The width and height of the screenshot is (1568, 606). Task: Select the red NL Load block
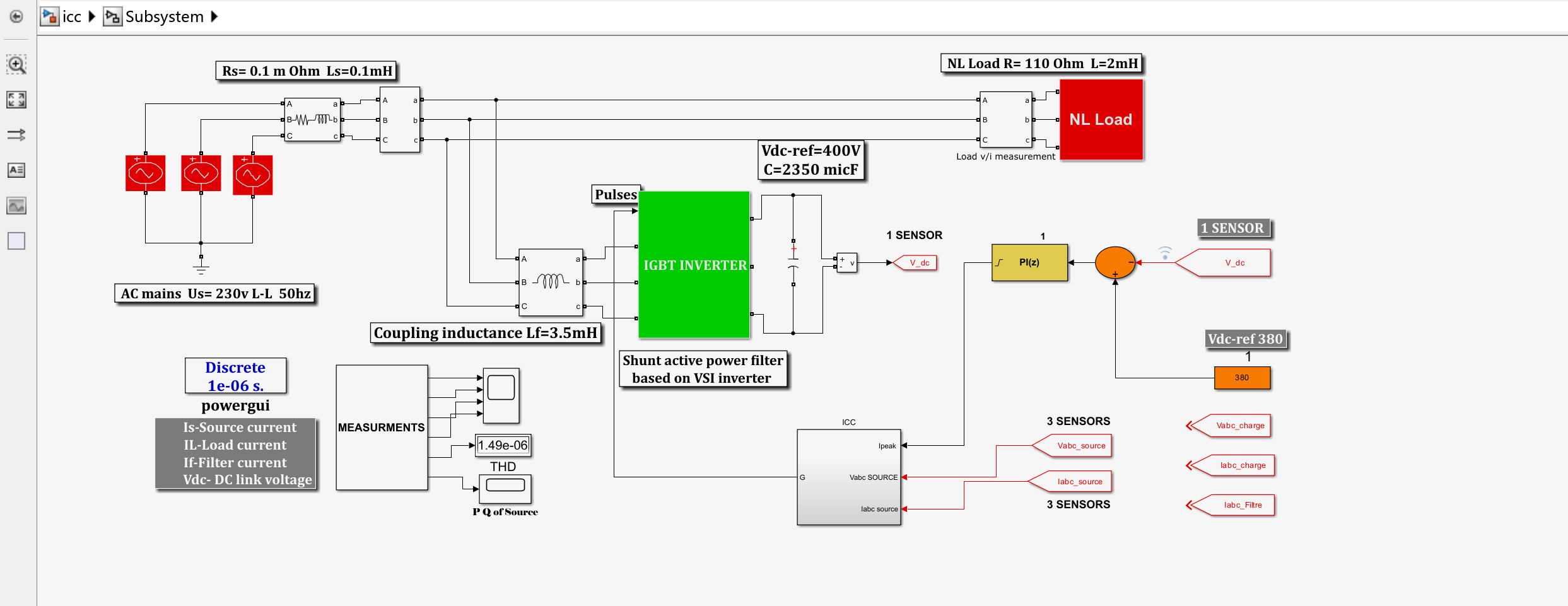[x=1101, y=120]
